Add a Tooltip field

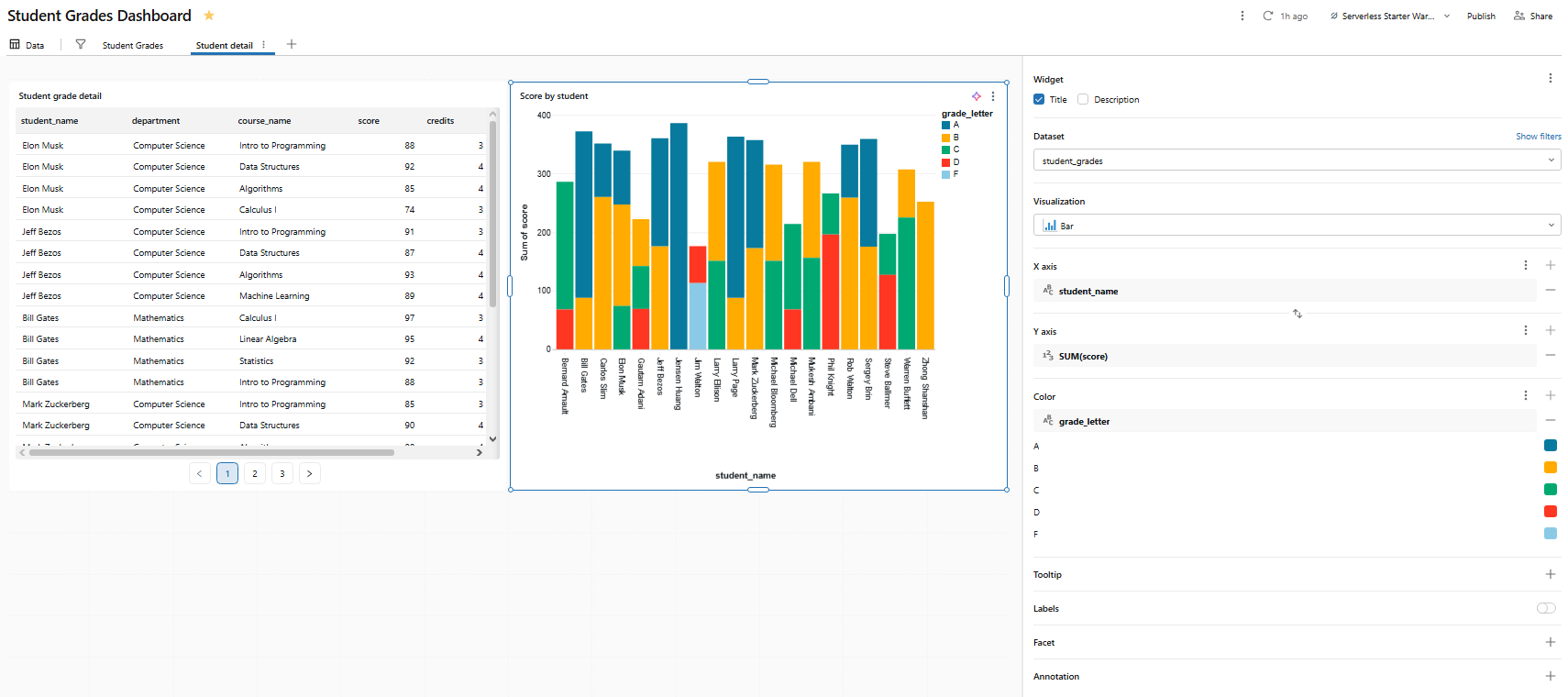click(1551, 574)
